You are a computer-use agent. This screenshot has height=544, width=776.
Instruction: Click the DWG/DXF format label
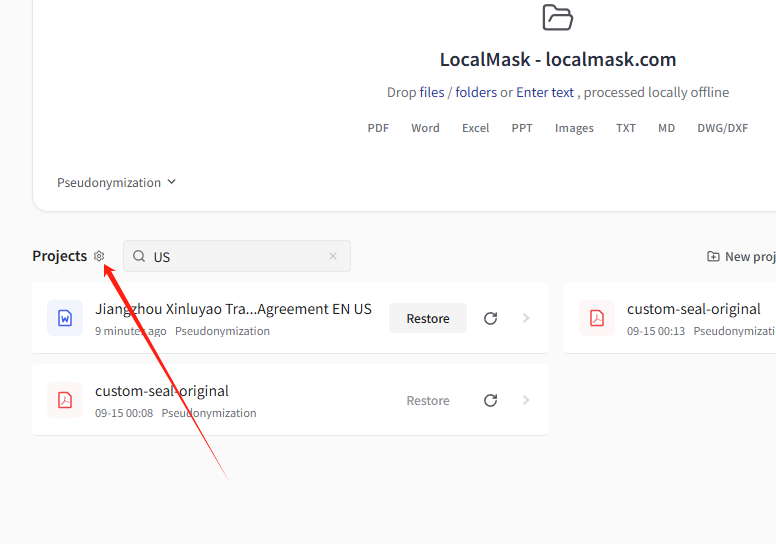(723, 128)
